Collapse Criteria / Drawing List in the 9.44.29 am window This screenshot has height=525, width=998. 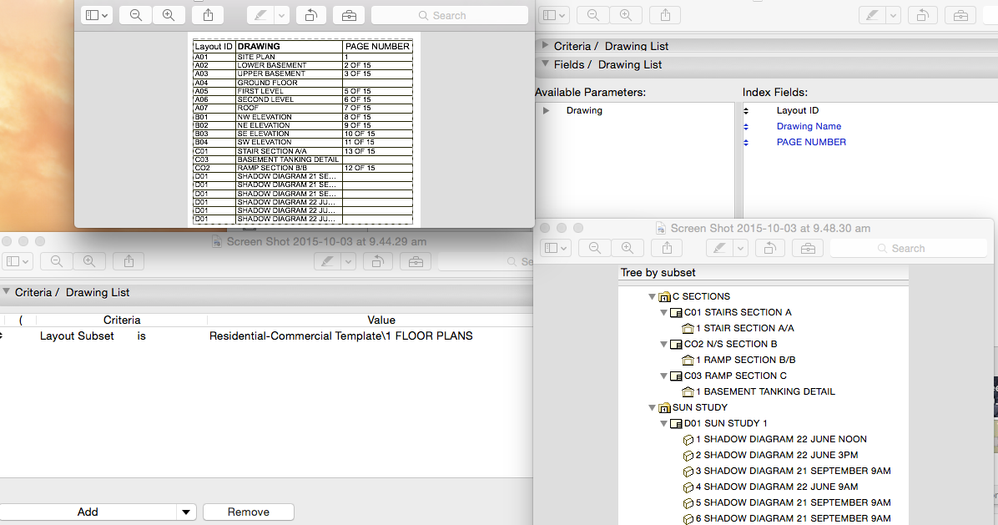(6, 291)
